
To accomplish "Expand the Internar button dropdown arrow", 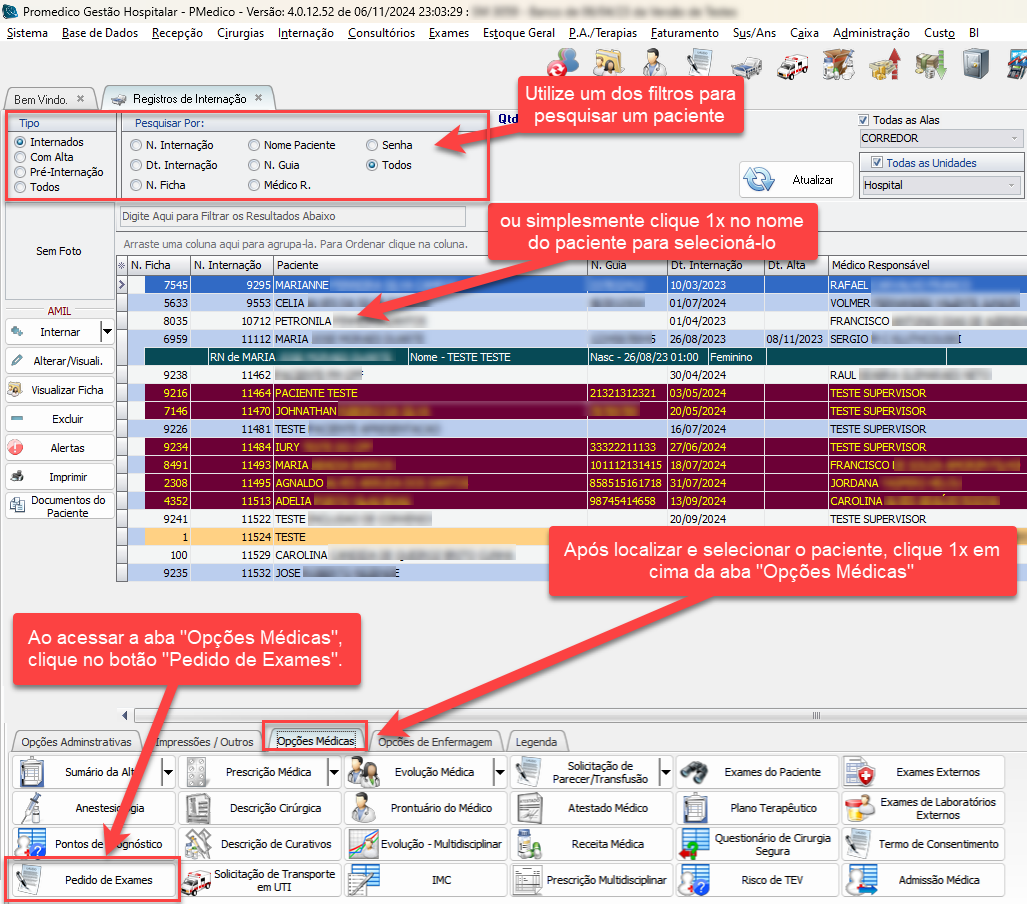I will tap(107, 331).
